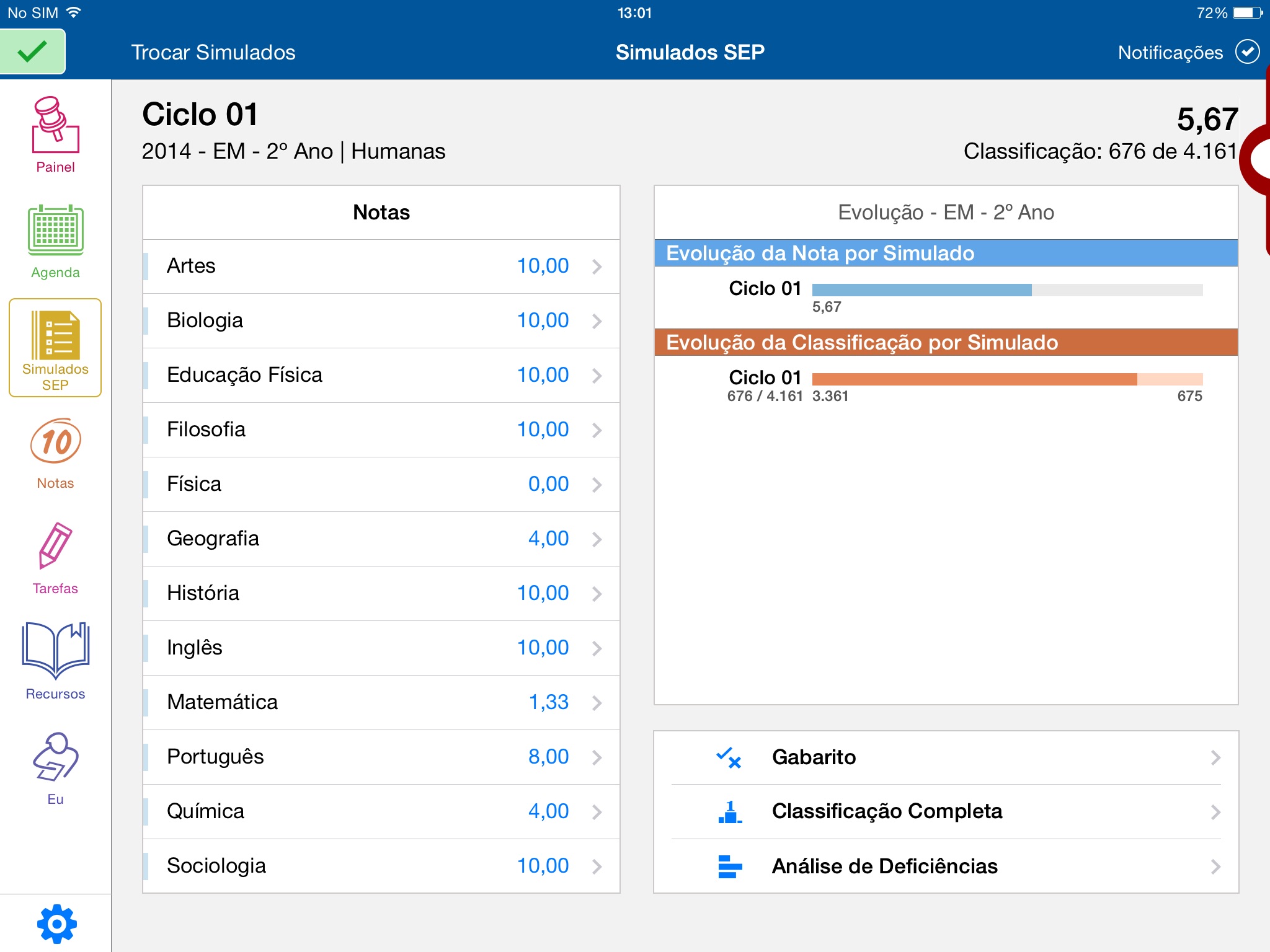
Task: Open the Eu profile icon
Action: click(x=56, y=757)
